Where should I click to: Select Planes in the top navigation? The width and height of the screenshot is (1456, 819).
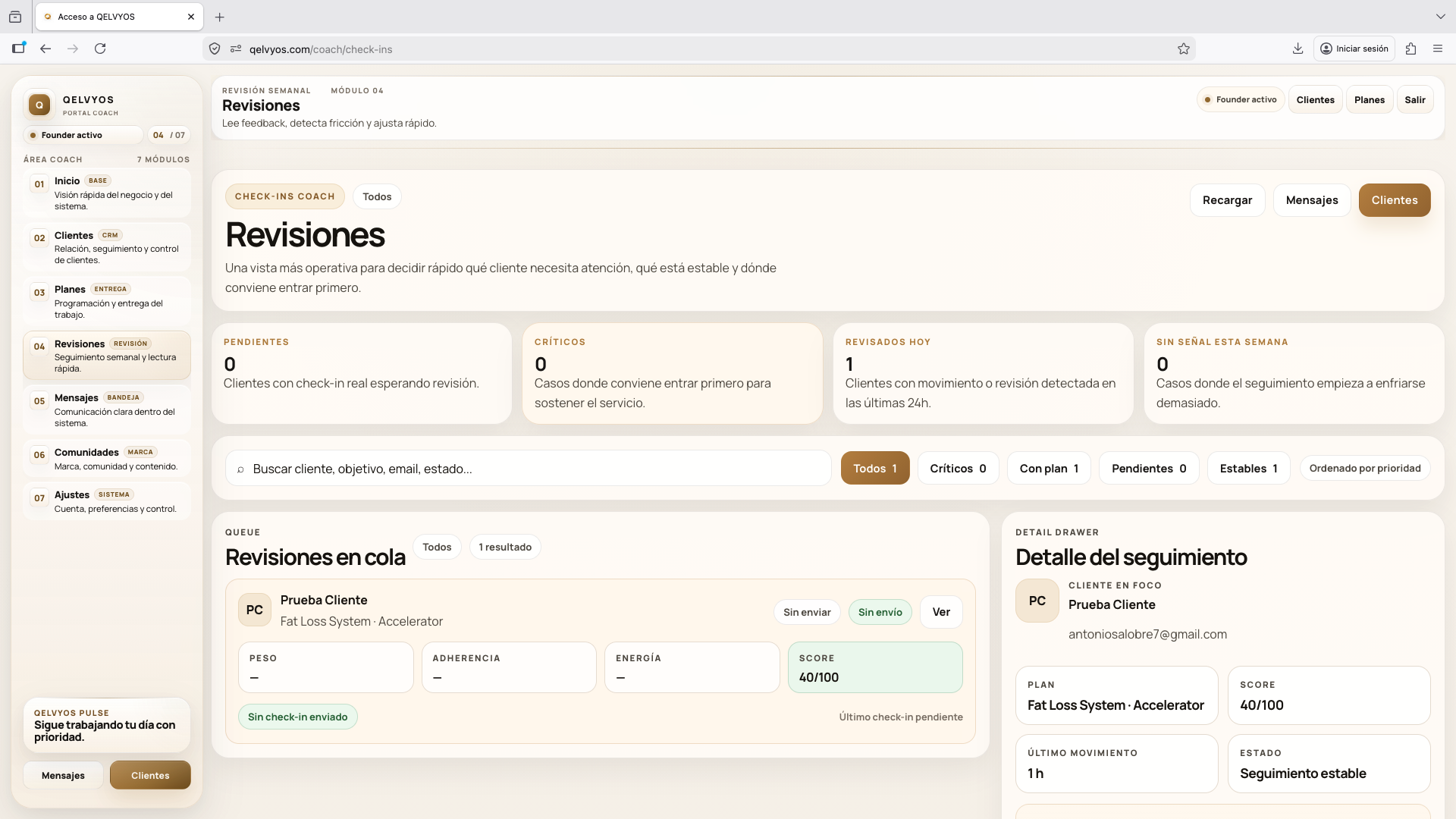1370,99
